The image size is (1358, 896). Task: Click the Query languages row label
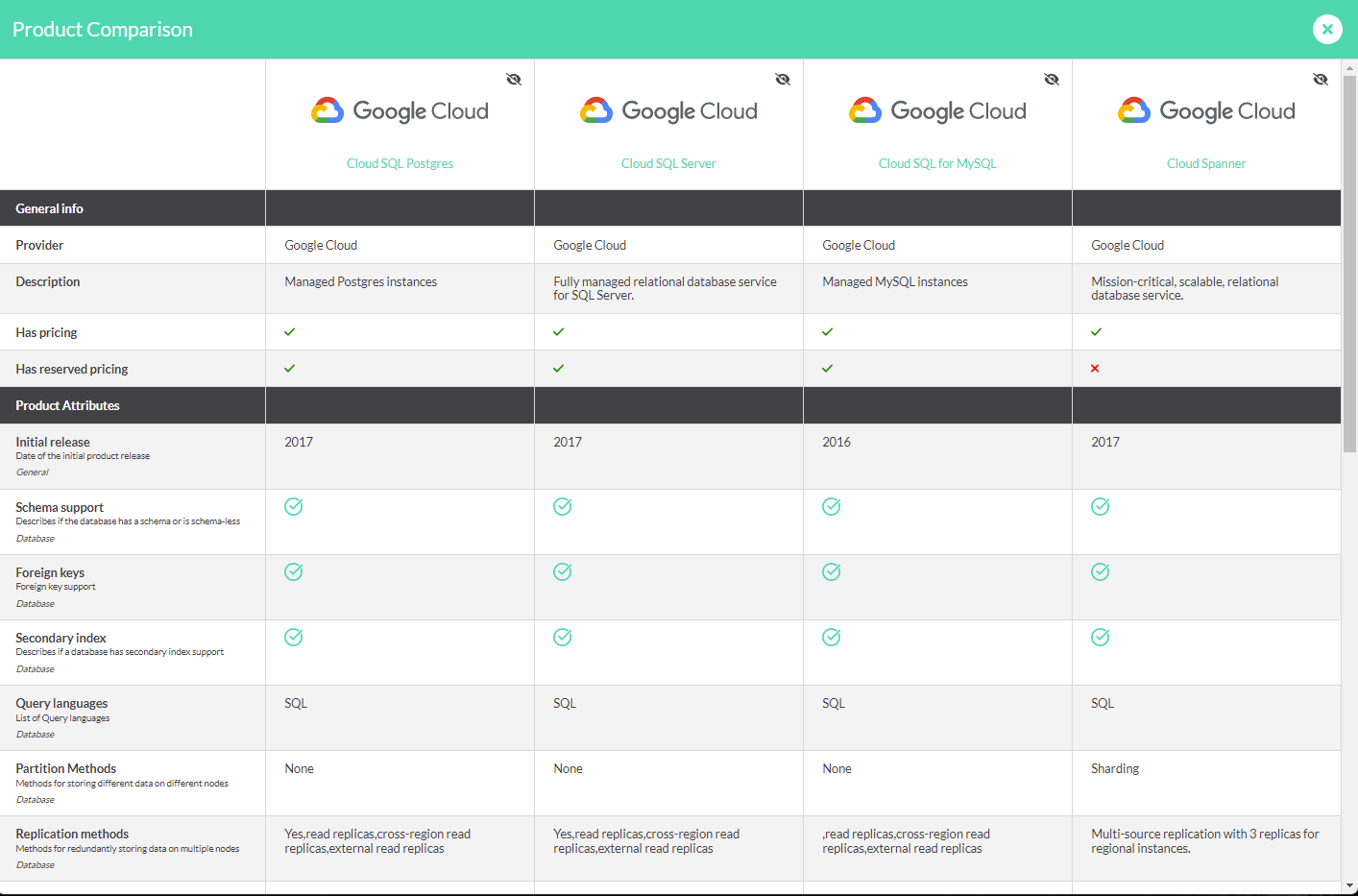[61, 703]
